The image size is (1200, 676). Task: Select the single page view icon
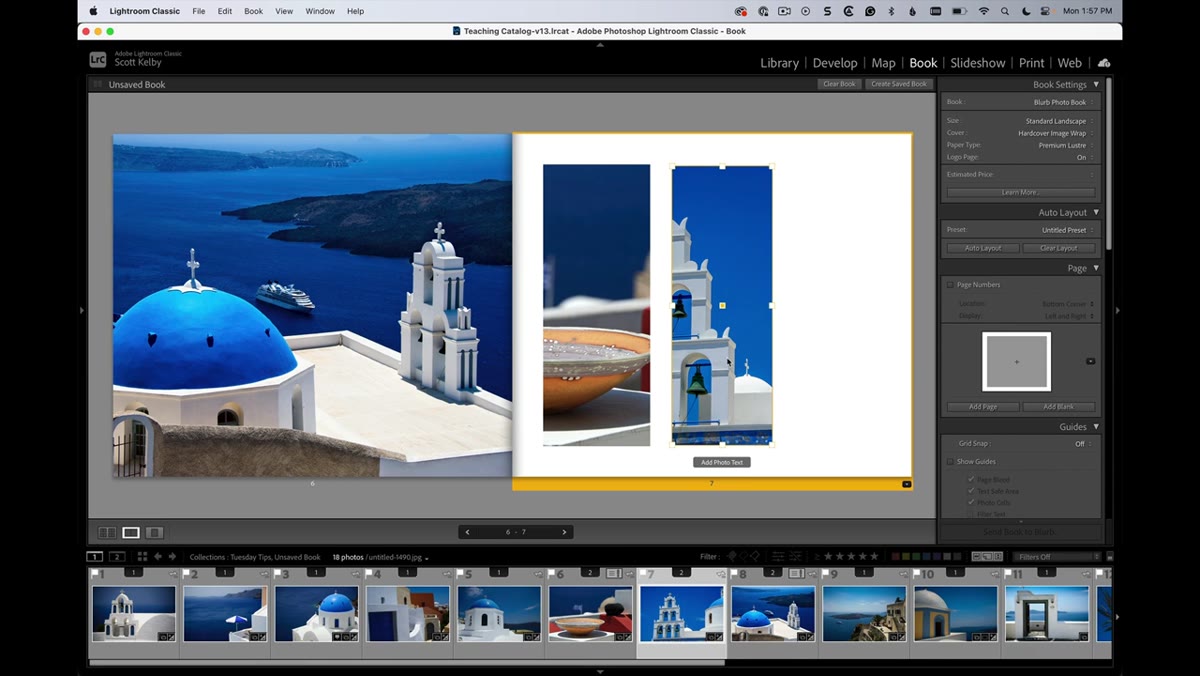tap(155, 533)
